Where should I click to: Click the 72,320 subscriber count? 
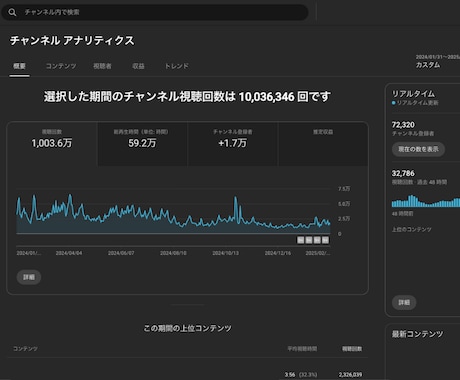(x=403, y=125)
